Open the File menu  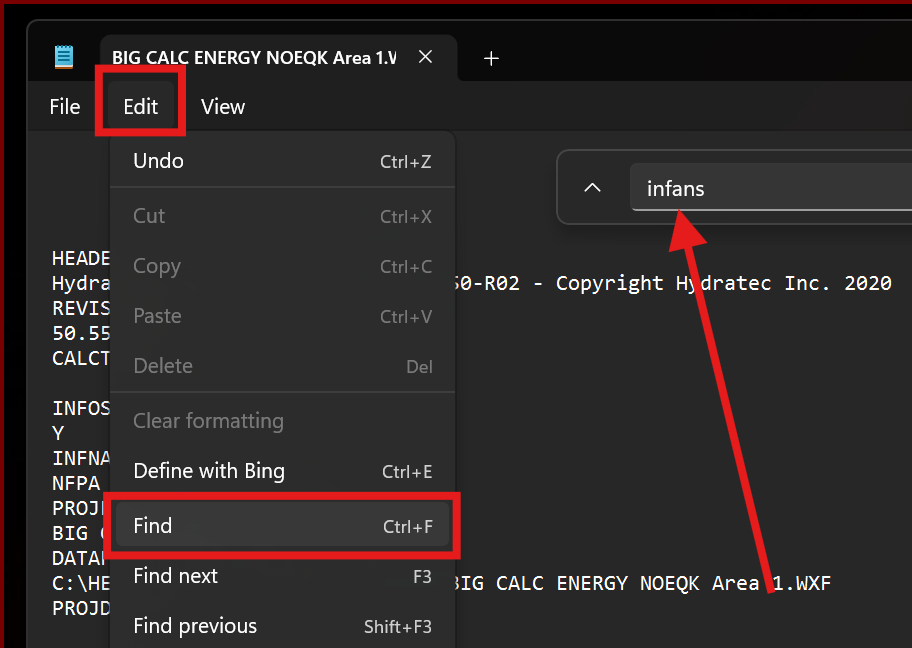click(x=65, y=107)
